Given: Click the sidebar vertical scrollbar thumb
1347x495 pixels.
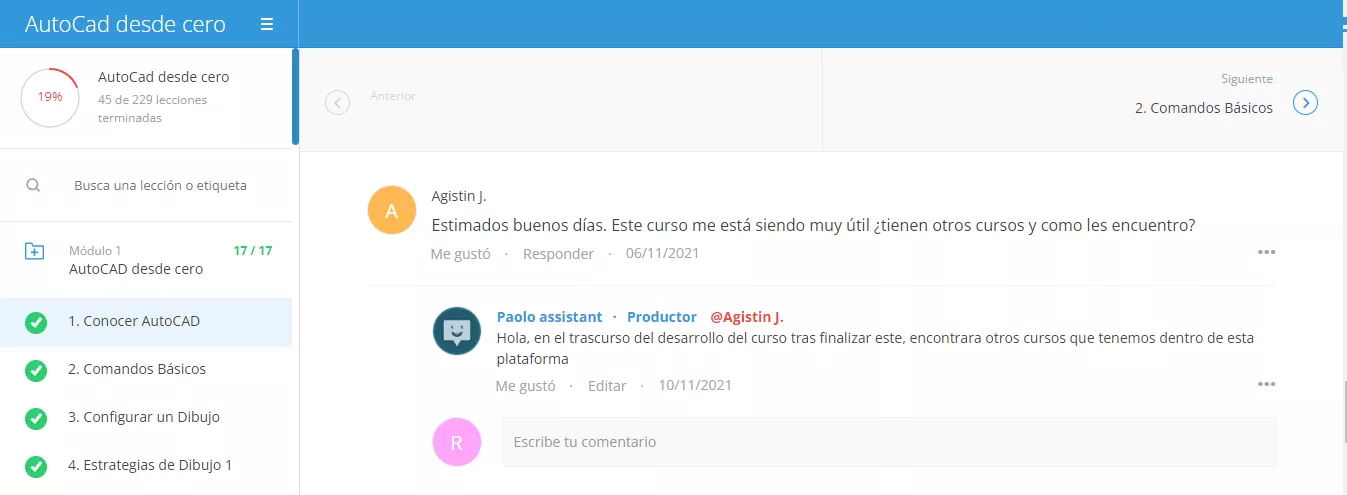Looking at the screenshot, I should click(x=295, y=97).
